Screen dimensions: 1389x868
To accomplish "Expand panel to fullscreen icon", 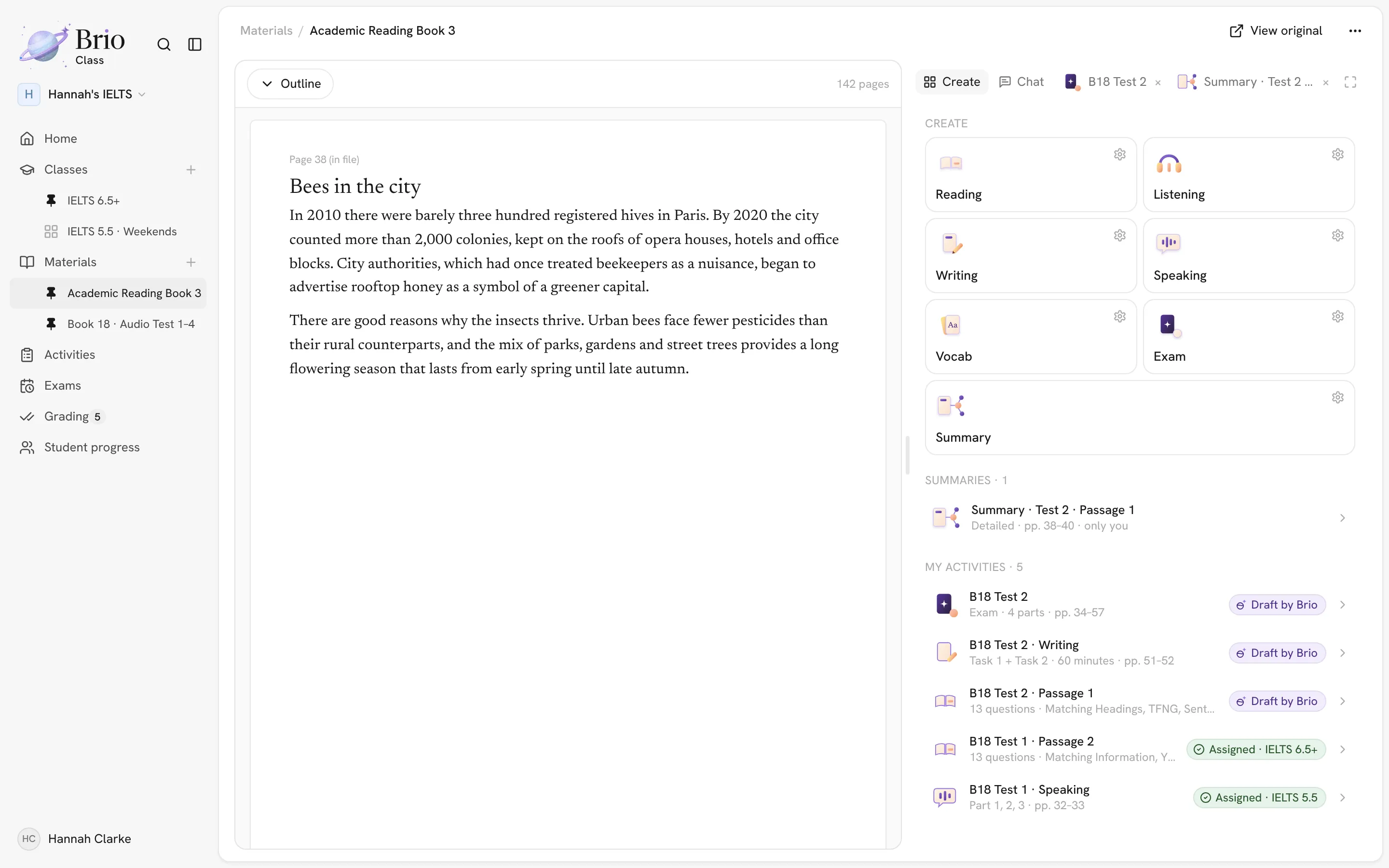I will [x=1350, y=82].
